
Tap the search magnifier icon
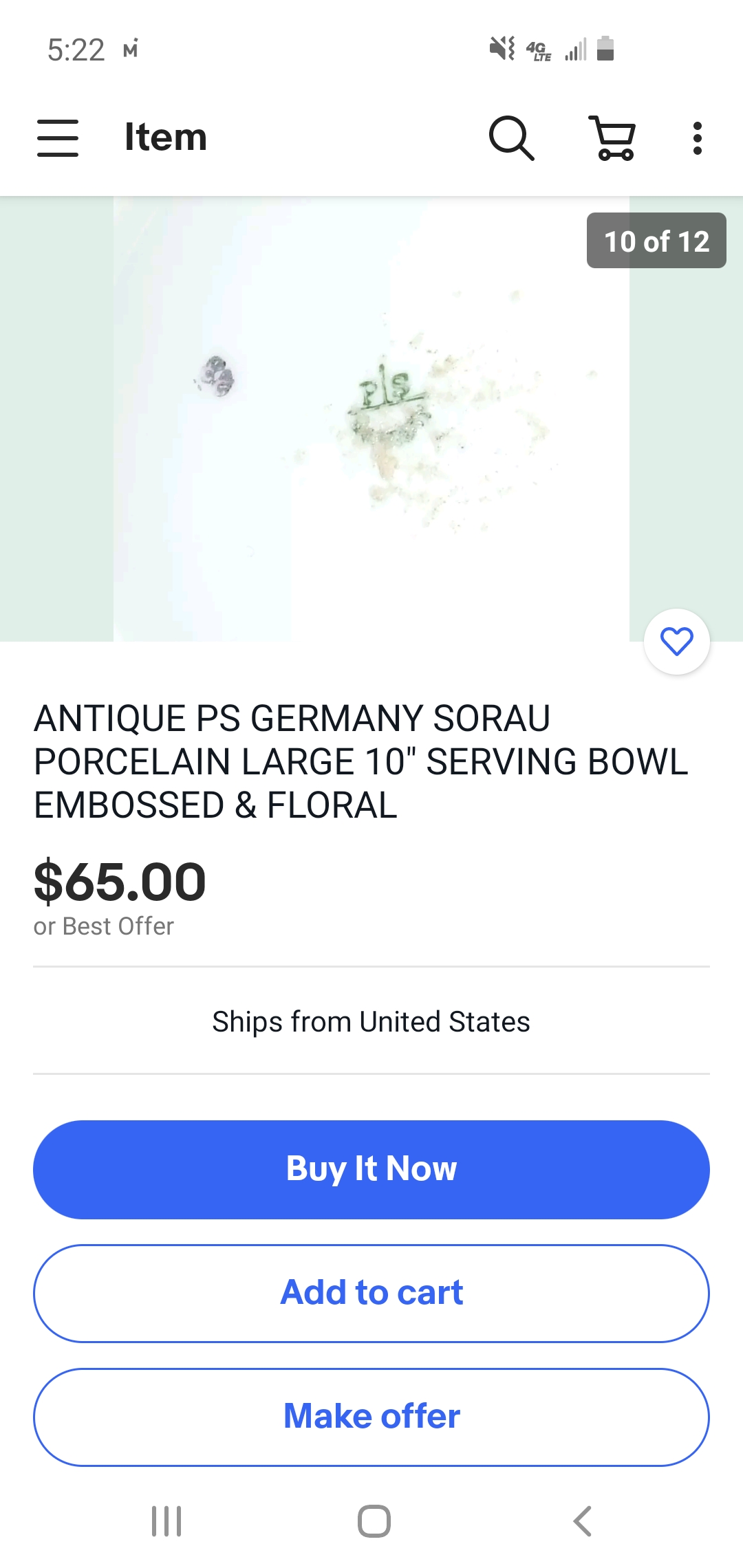(511, 138)
